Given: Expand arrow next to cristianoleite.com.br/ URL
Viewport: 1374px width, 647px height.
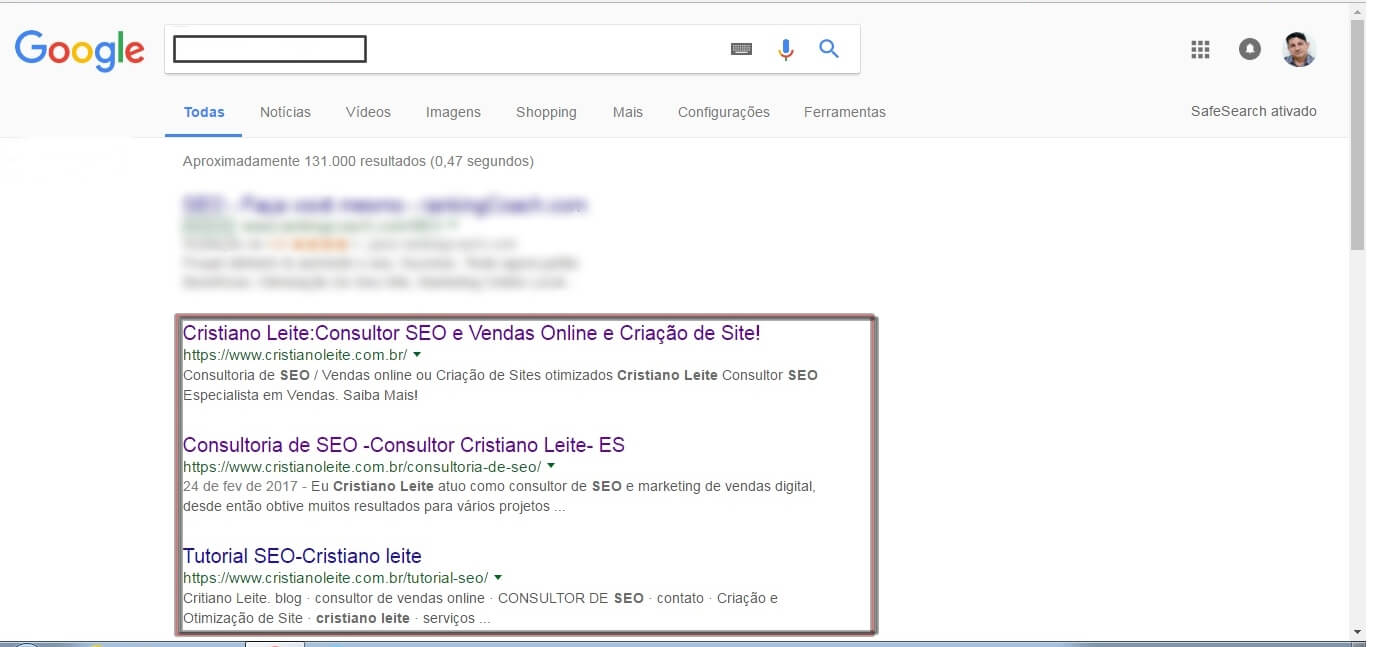Looking at the screenshot, I should pos(416,354).
